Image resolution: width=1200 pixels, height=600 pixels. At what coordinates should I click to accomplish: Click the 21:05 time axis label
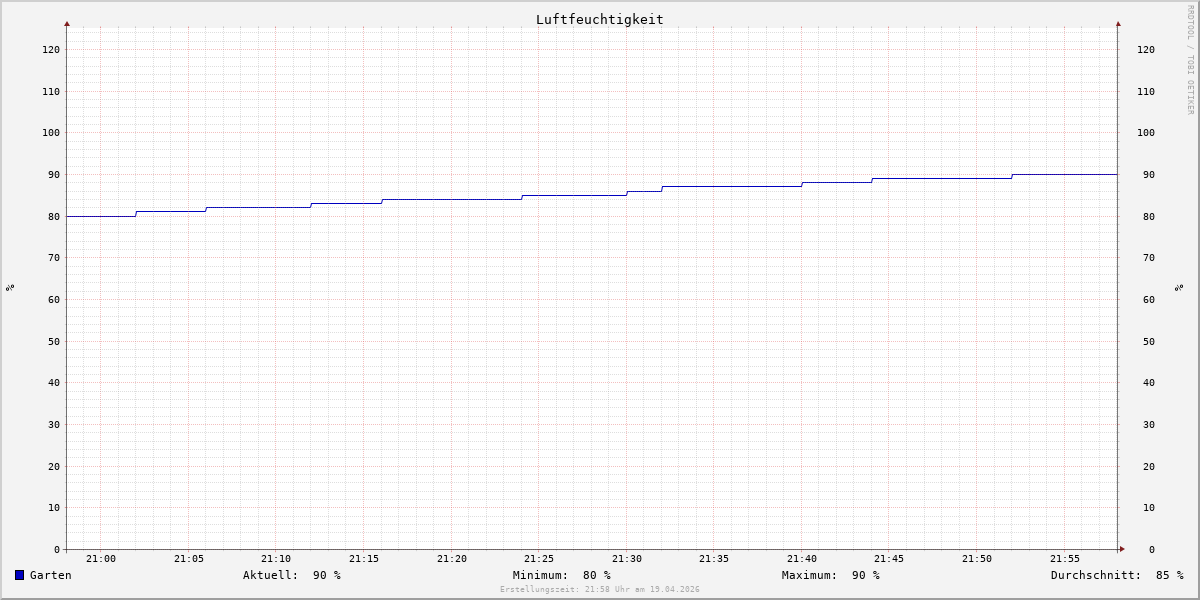(x=189, y=559)
